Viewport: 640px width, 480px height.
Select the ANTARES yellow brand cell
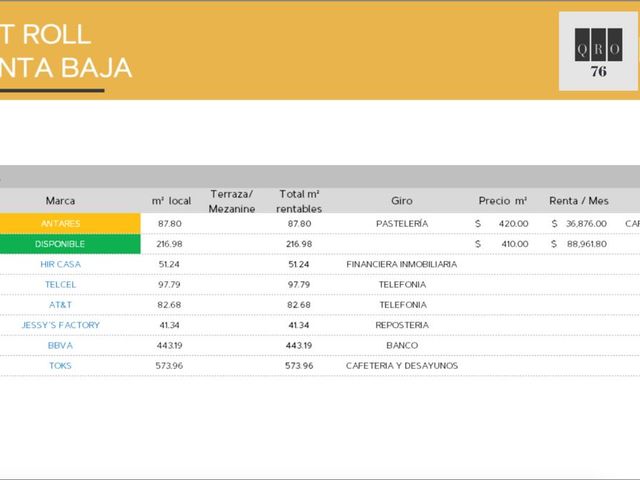[70, 223]
